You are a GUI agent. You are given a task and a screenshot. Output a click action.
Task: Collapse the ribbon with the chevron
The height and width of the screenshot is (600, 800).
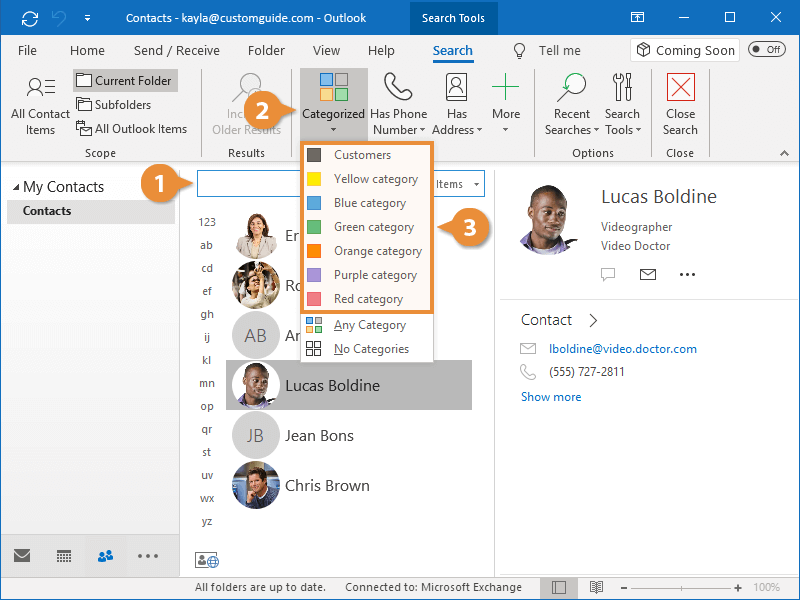click(x=784, y=153)
